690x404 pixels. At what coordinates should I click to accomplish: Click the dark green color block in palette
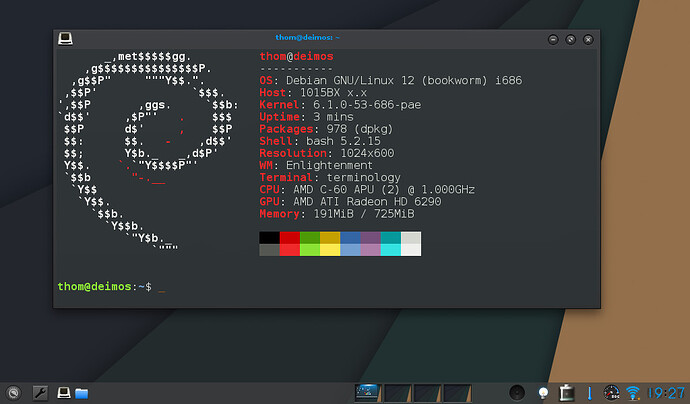coord(310,238)
